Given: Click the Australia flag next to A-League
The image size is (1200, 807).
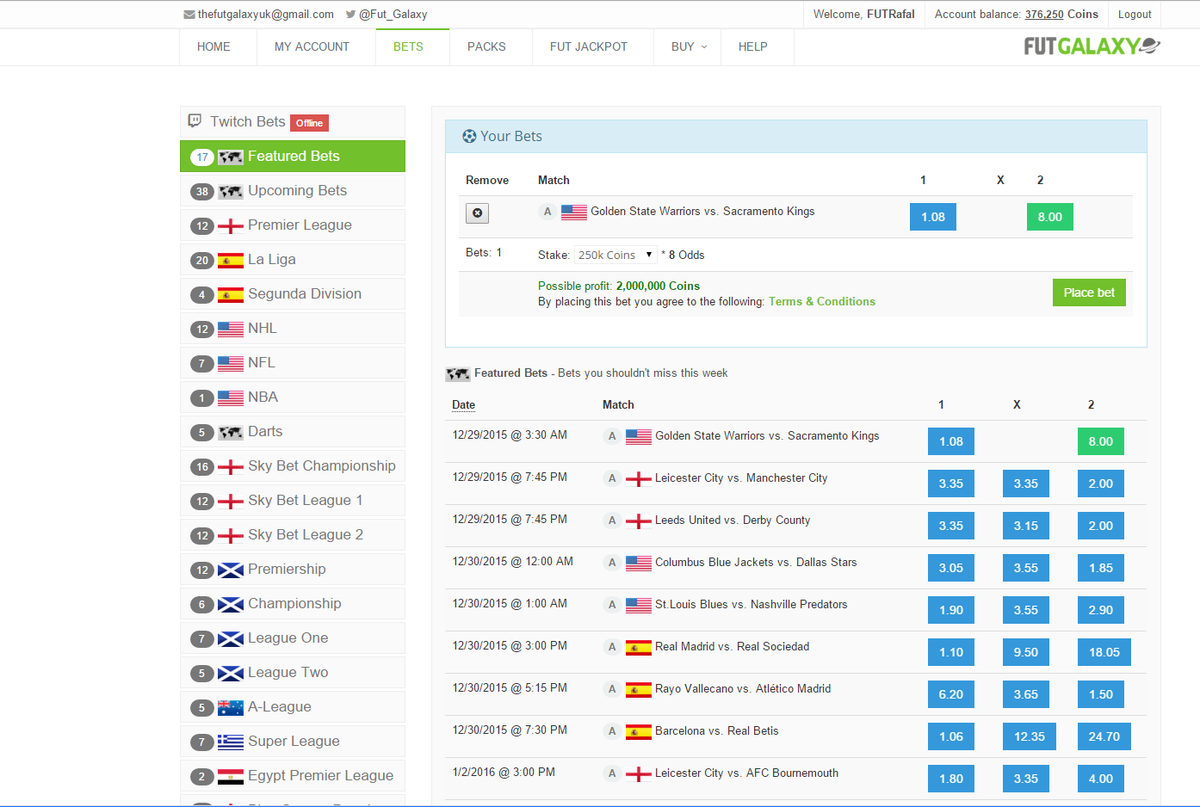Looking at the screenshot, I should [231, 707].
